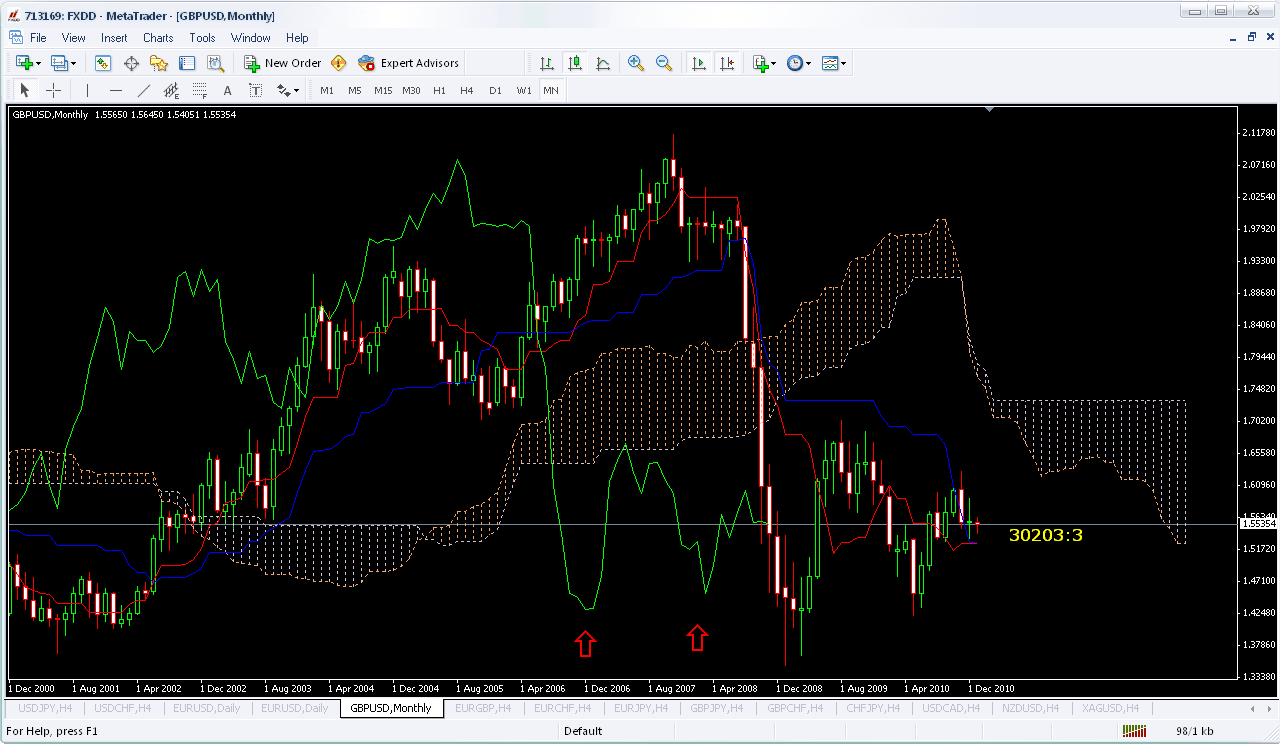The width and height of the screenshot is (1283, 744).
Task: Select the arrow Cursor tool
Action: (26, 90)
